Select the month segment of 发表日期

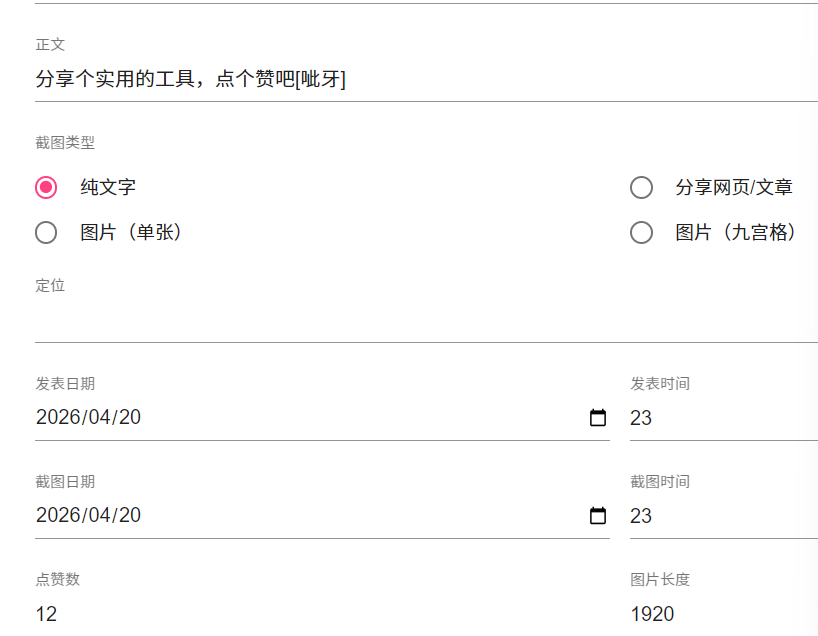[x=96, y=418]
